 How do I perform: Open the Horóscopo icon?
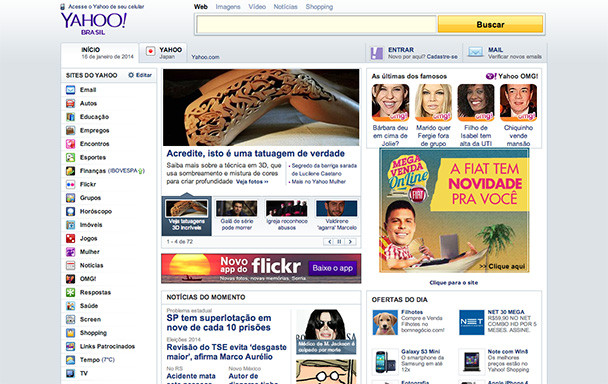click(x=70, y=211)
